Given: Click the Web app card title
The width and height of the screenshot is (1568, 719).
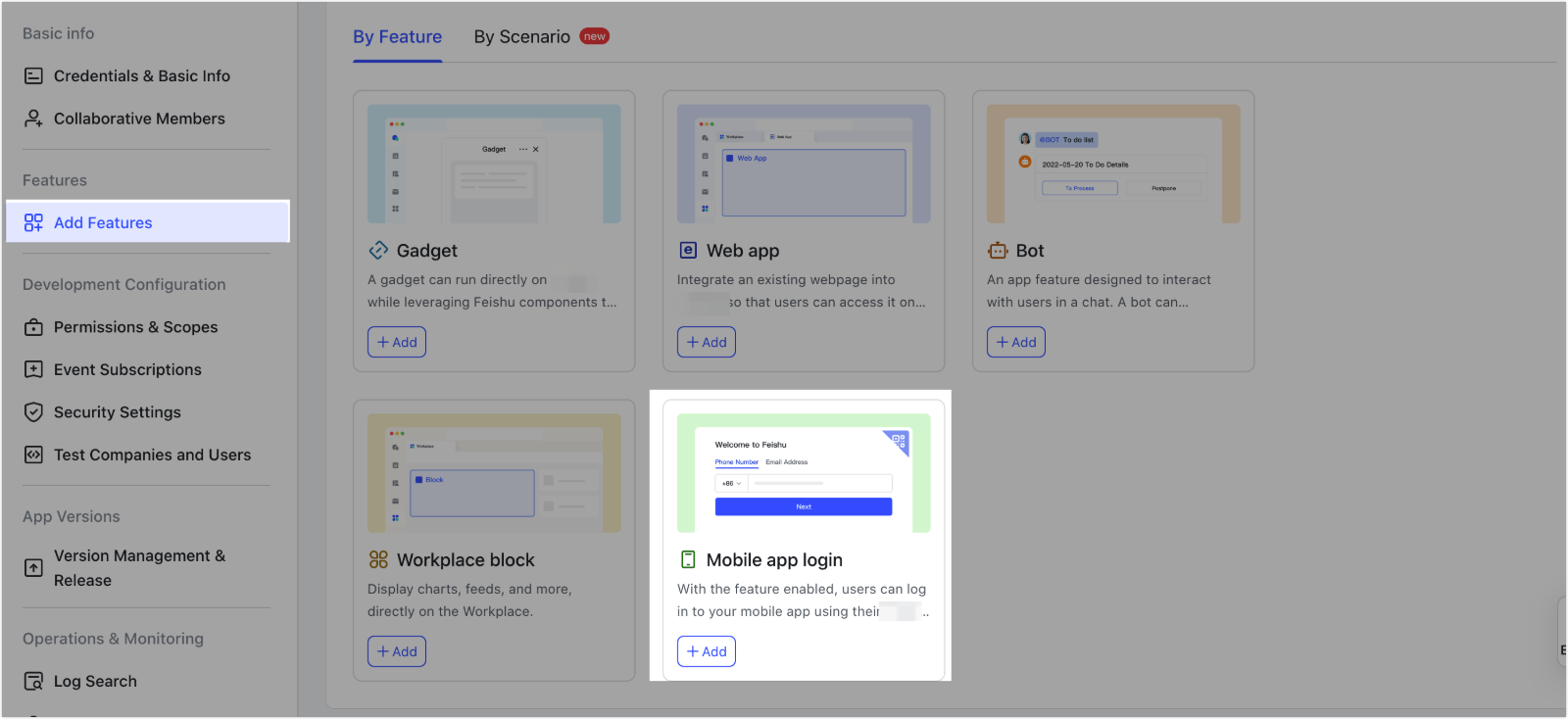Looking at the screenshot, I should pos(743,251).
